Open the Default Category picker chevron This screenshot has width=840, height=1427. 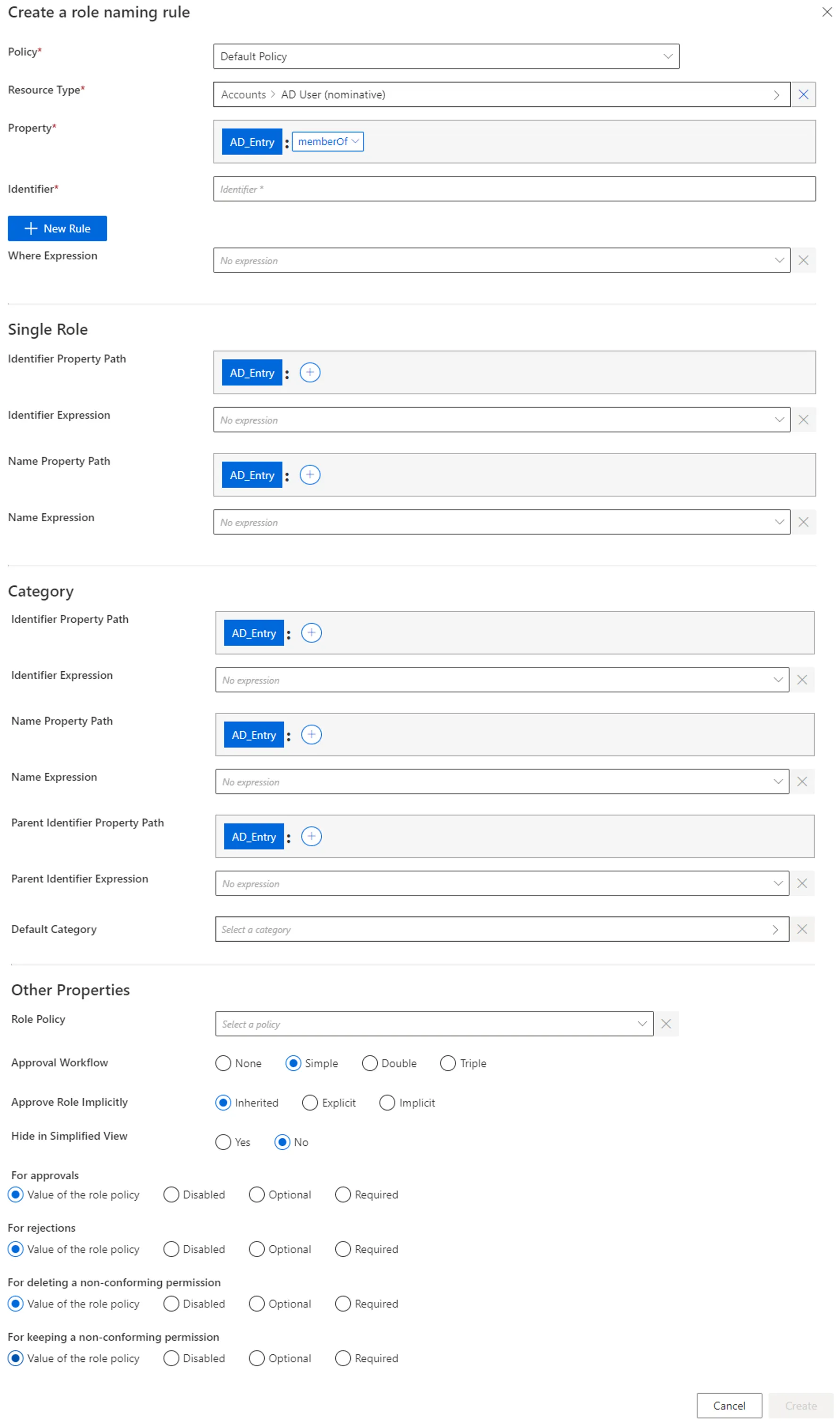pyautogui.click(x=775, y=930)
